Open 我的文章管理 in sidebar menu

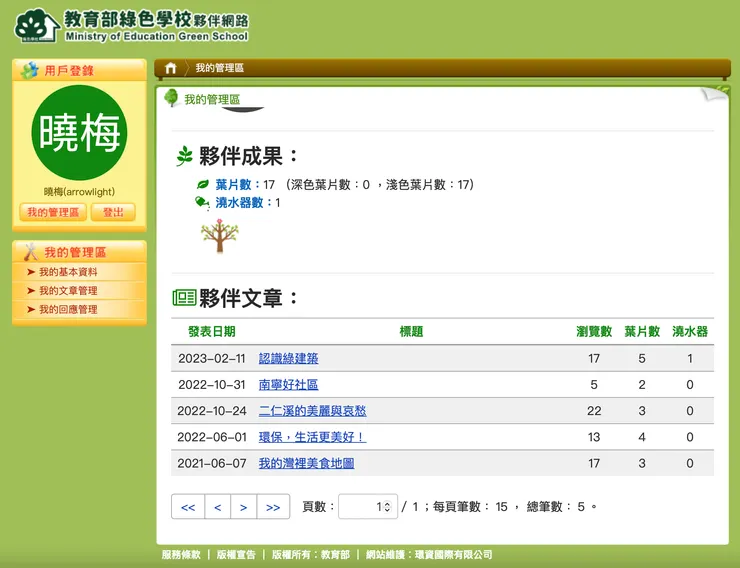tap(68, 291)
